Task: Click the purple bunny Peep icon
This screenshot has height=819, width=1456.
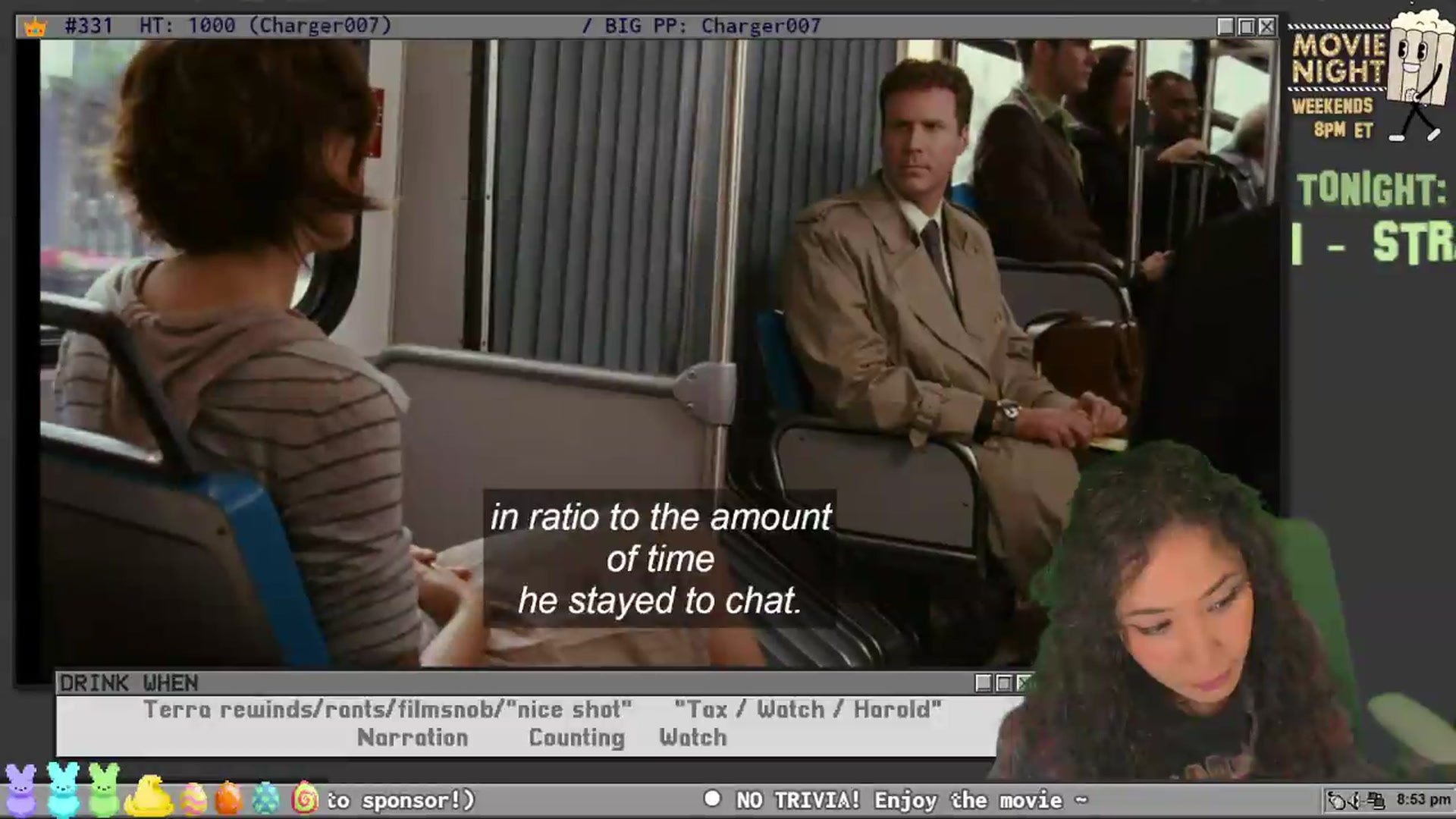Action: pyautogui.click(x=20, y=790)
